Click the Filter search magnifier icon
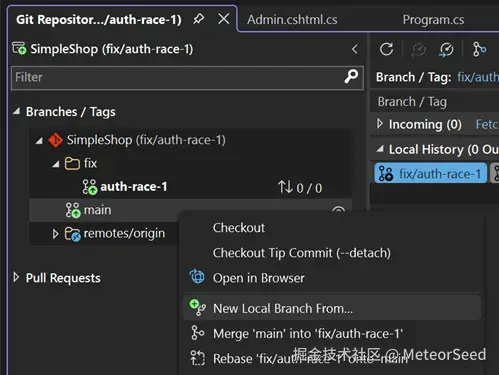Image resolution: width=499 pixels, height=375 pixels. (x=351, y=77)
